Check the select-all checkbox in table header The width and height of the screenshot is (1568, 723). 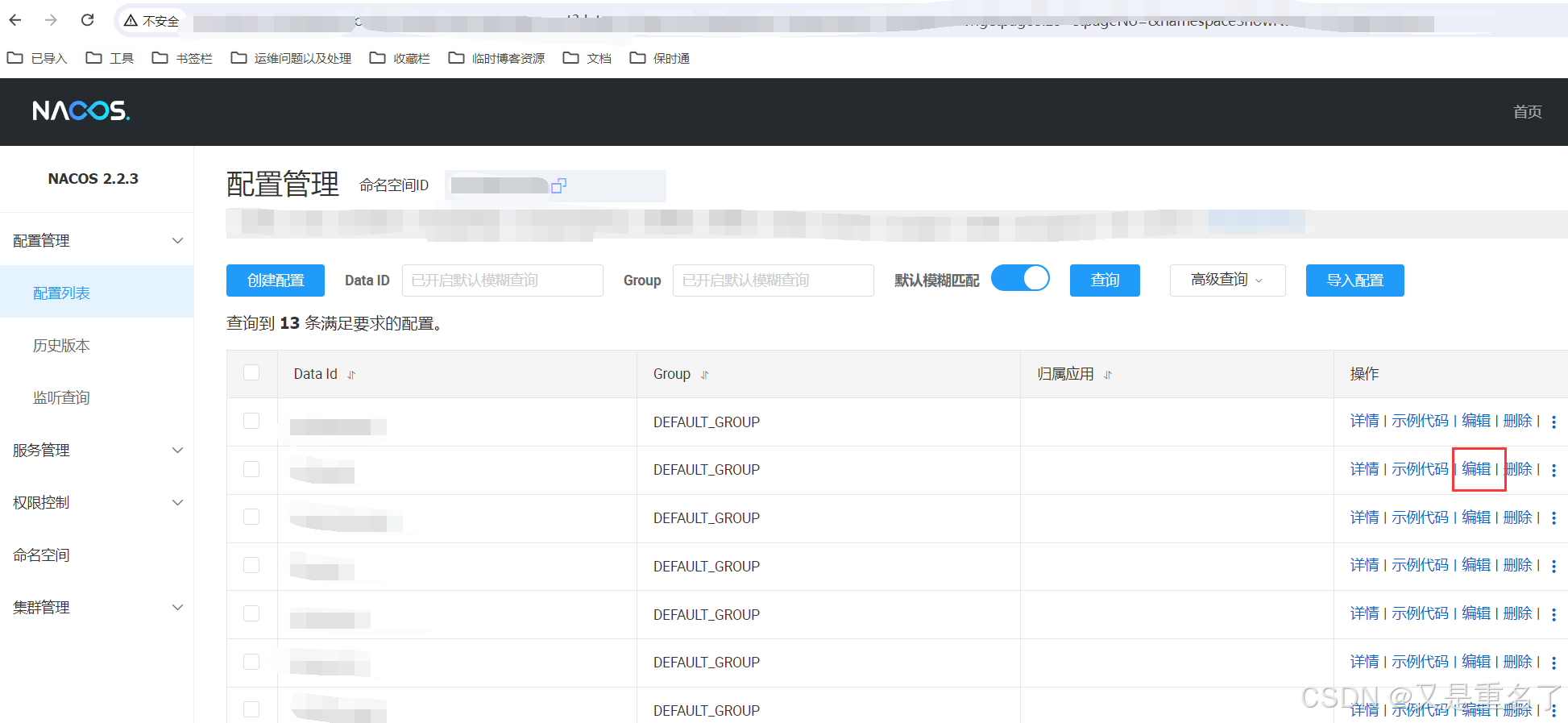tap(251, 372)
